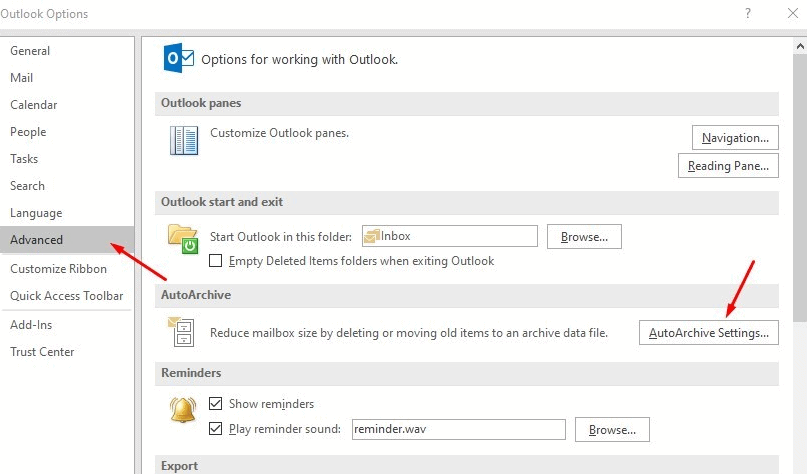Open the Search options category
This screenshot has height=474, width=807.
tap(67, 186)
